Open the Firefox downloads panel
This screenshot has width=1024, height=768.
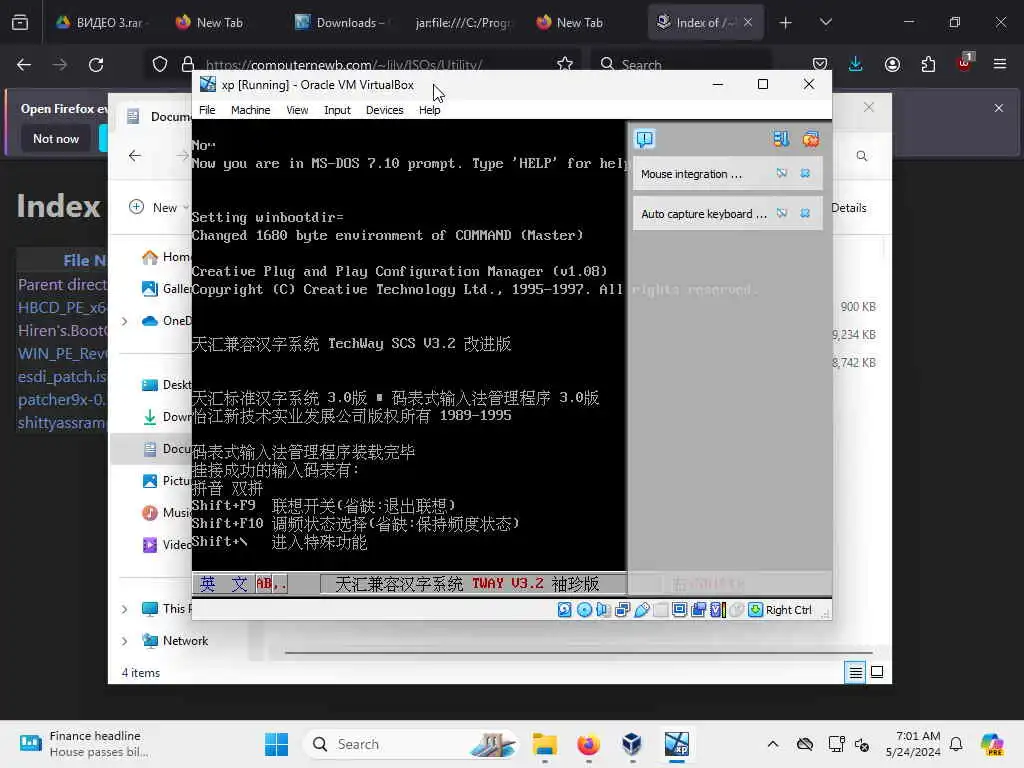856,64
